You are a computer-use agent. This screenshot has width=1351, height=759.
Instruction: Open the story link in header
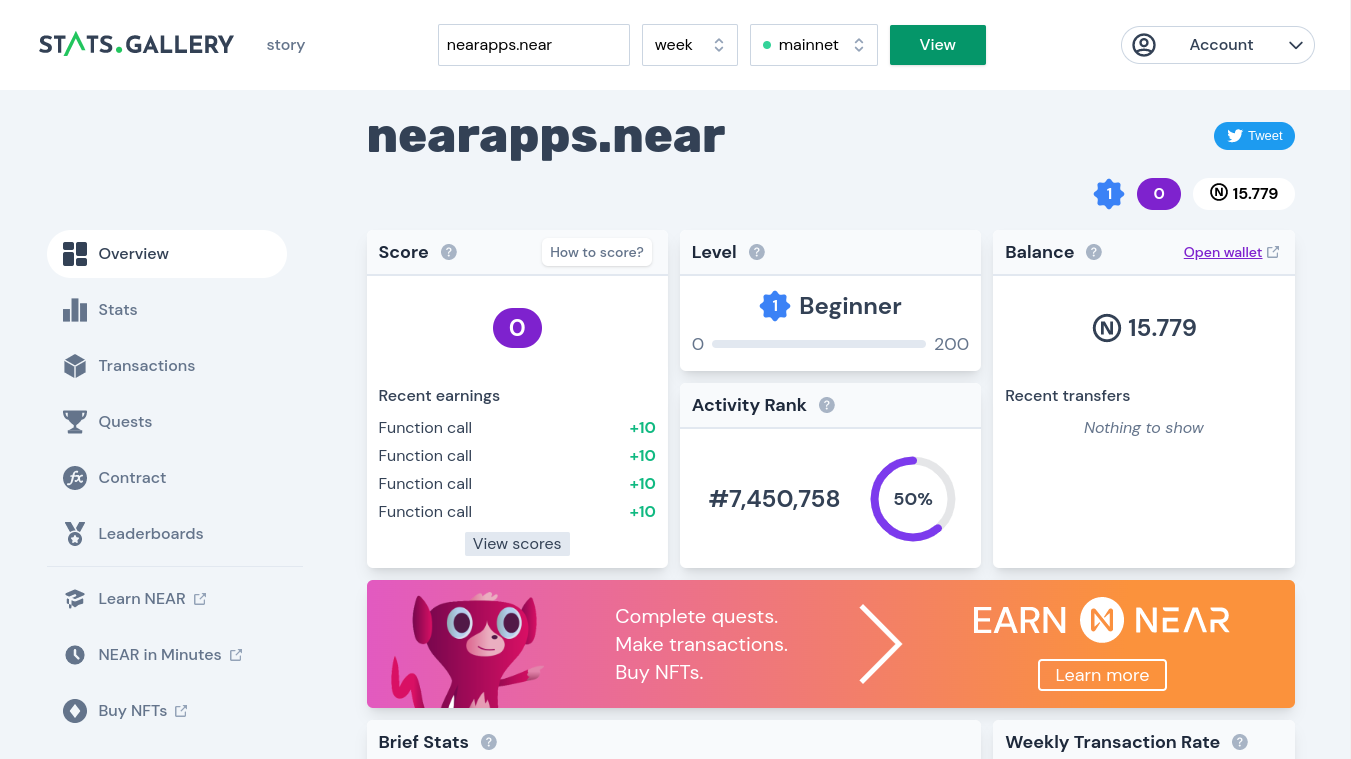click(285, 45)
